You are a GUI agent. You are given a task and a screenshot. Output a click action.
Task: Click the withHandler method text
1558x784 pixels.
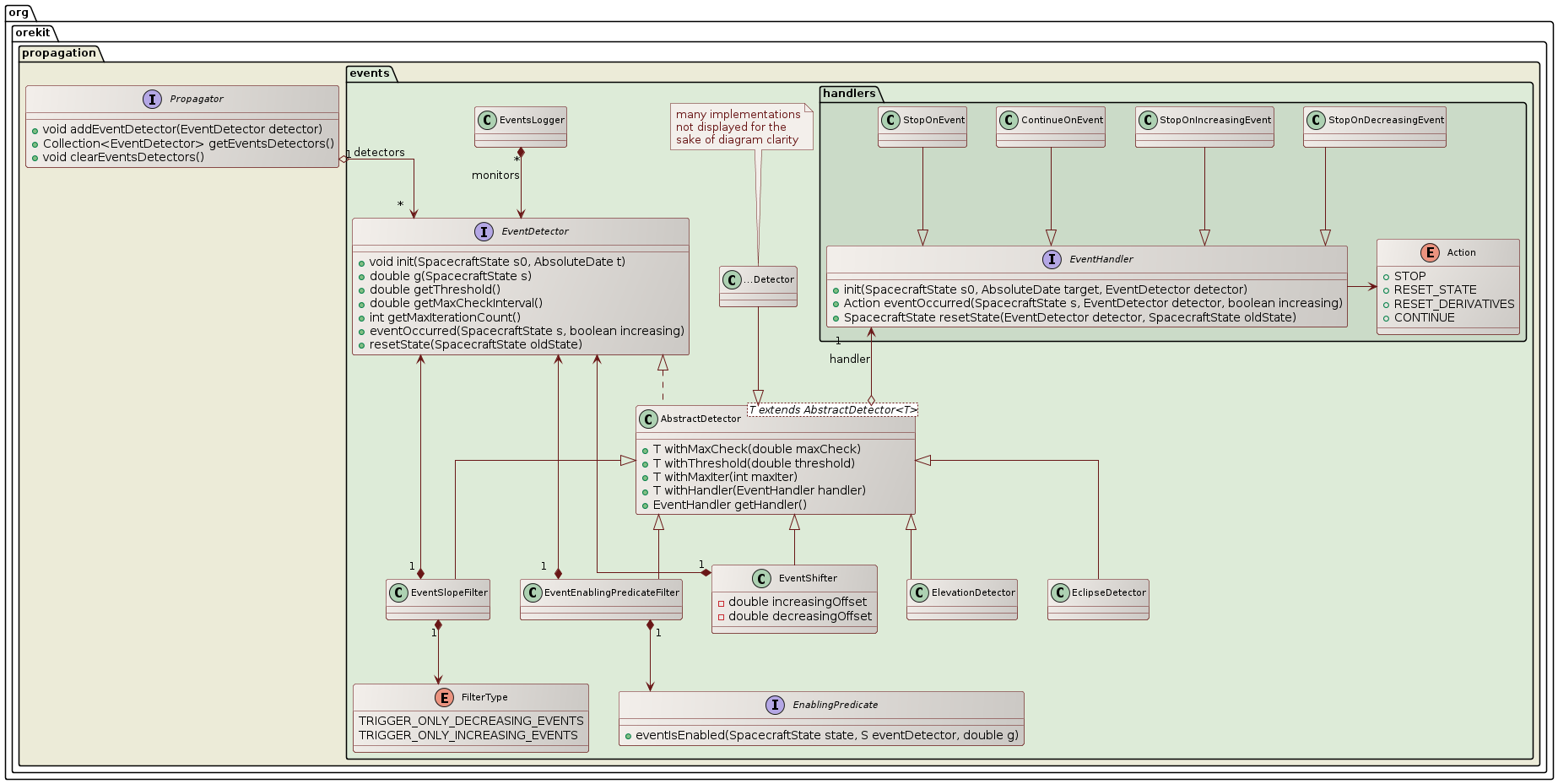click(760, 490)
